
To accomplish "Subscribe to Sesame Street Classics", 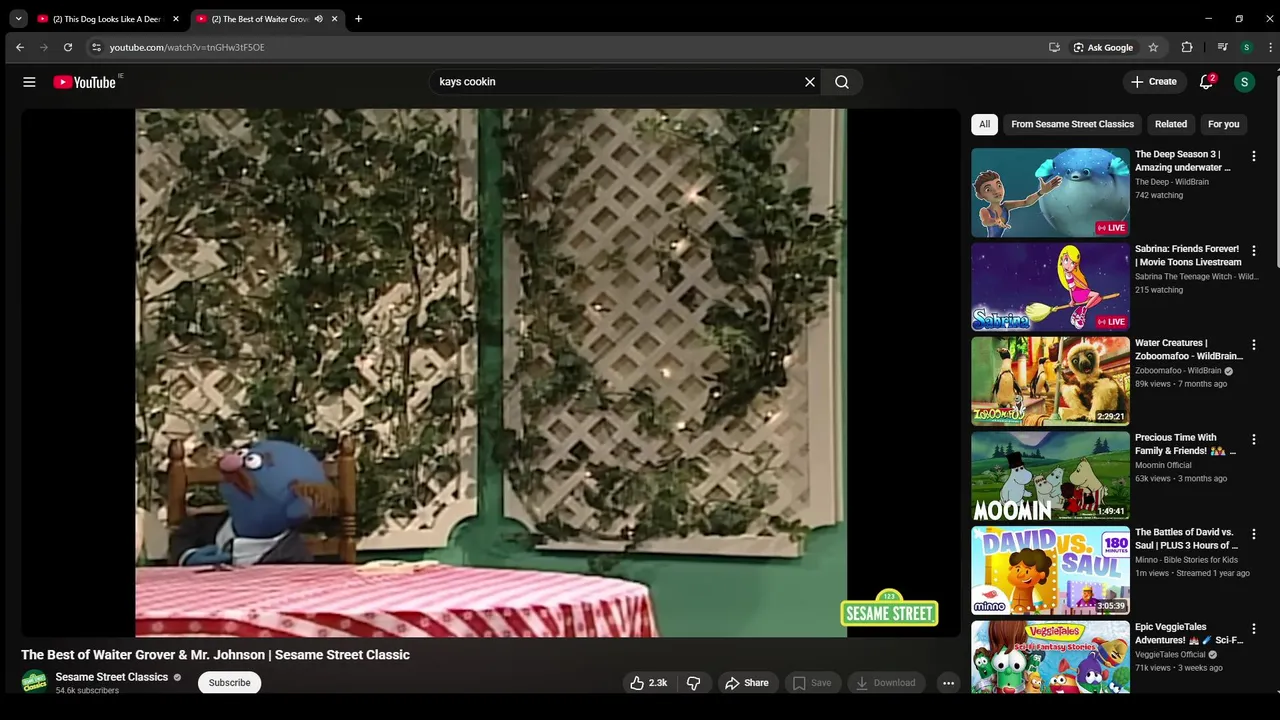I will tap(229, 683).
